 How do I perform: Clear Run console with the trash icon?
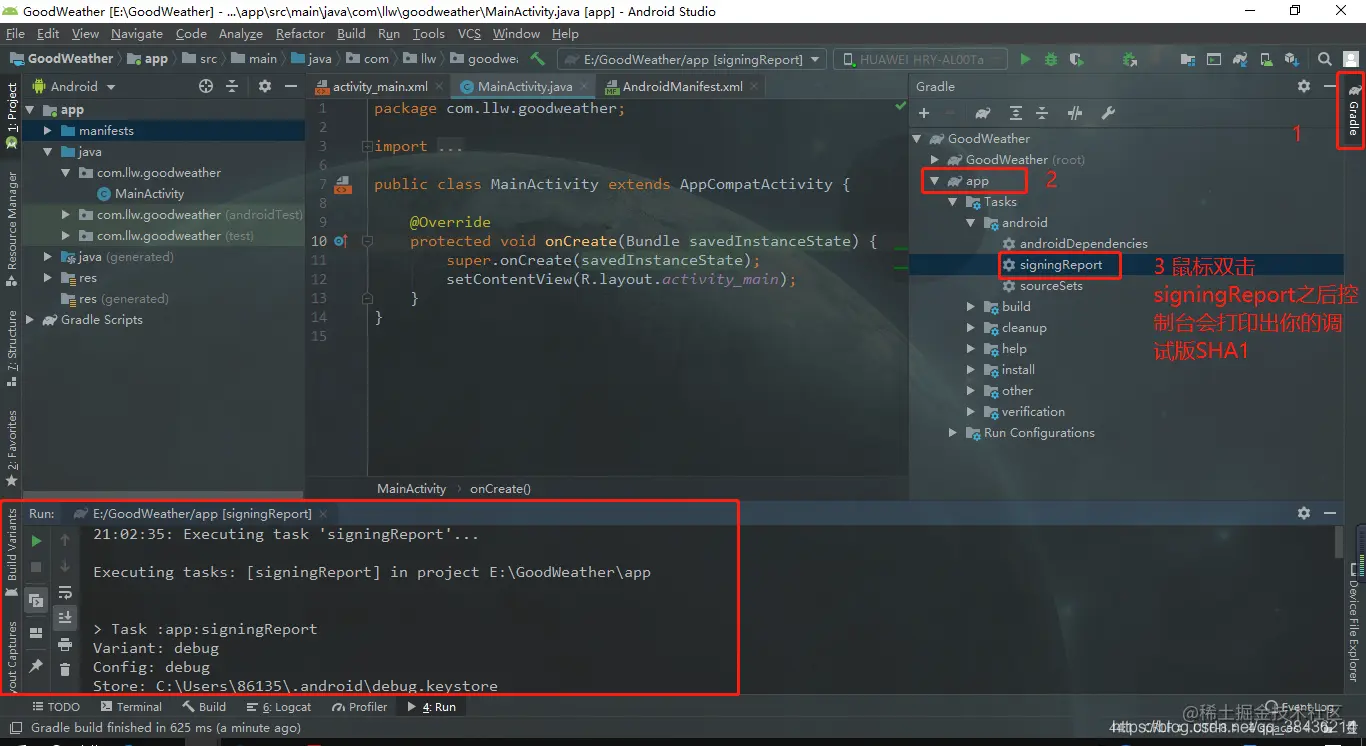click(x=65, y=669)
